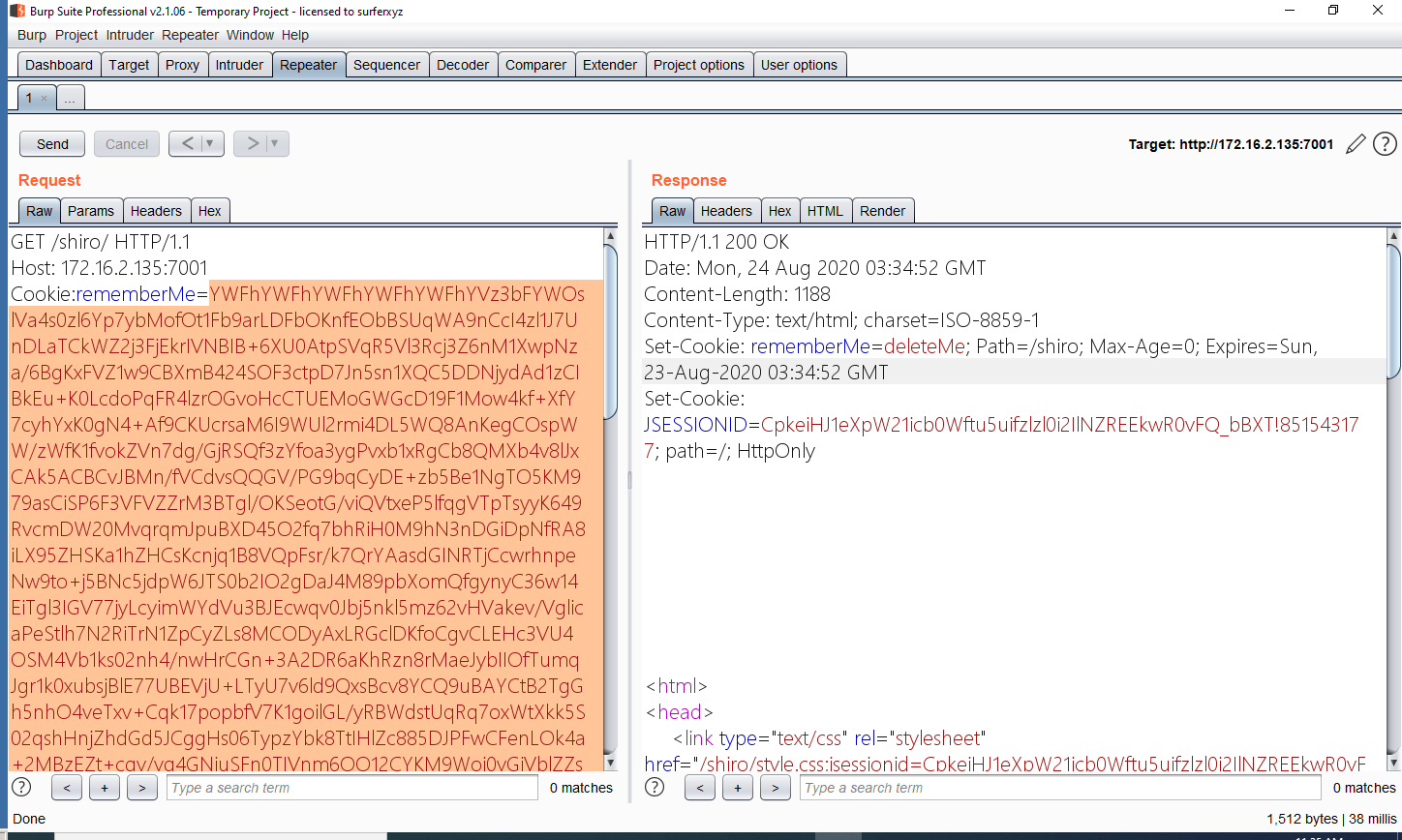Go to next match in request search
The image size is (1402, 840).
(x=141, y=788)
